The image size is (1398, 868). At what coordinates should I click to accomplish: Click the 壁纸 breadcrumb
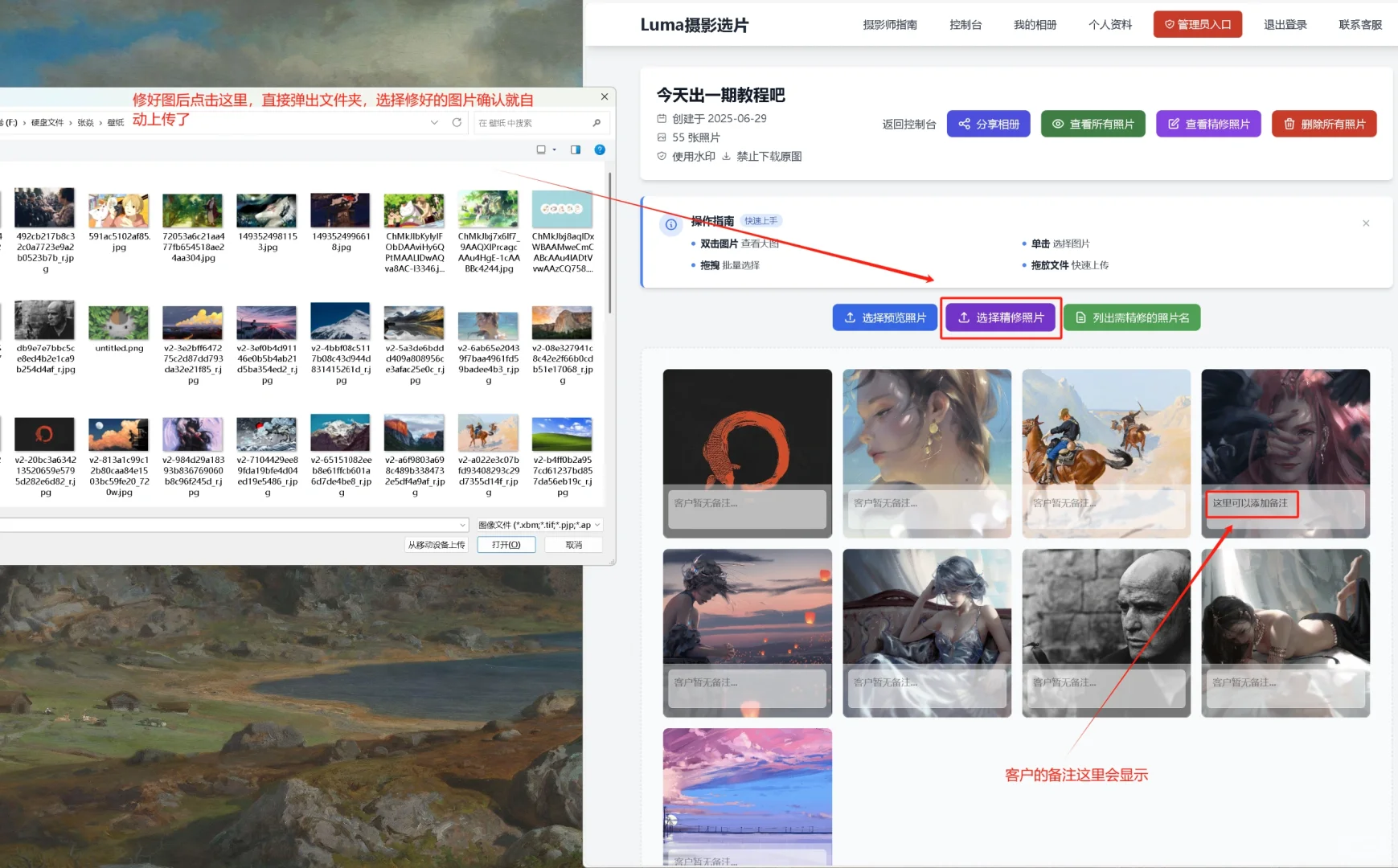tap(116, 123)
